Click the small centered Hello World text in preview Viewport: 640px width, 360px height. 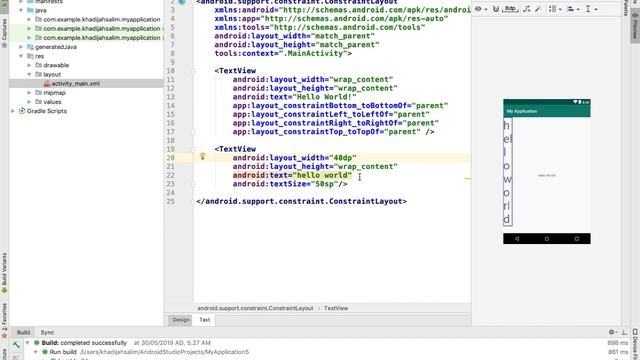[x=547, y=176]
